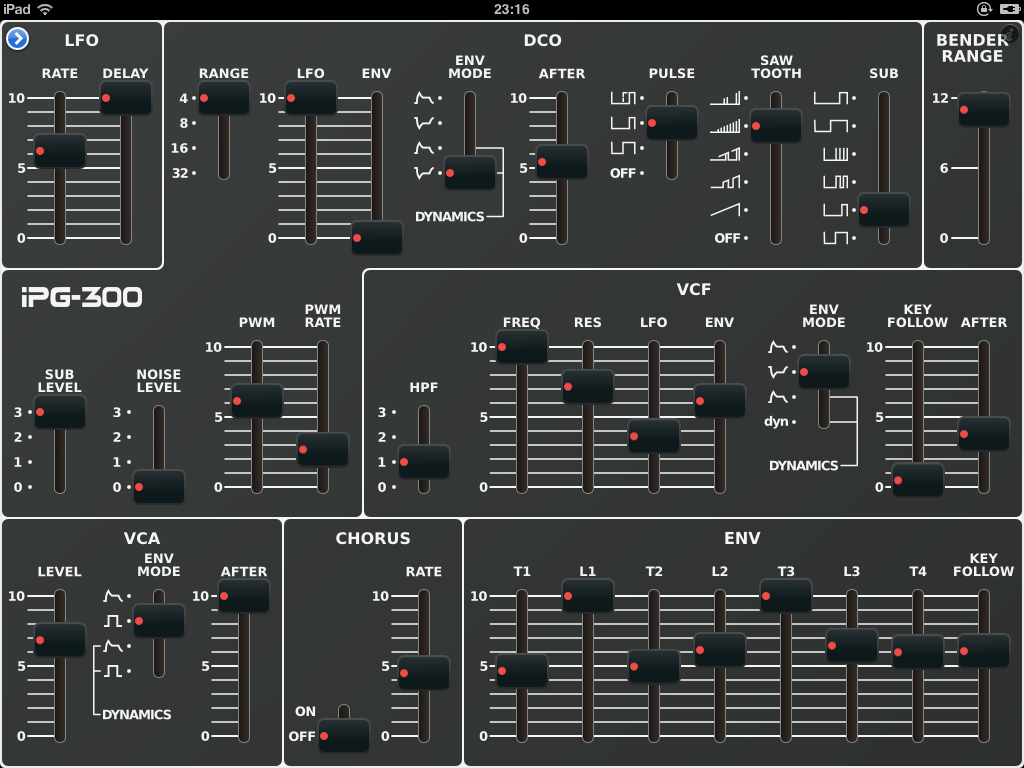Set Pulse waveform to OFF
This screenshot has height=768, width=1024.
623,173
